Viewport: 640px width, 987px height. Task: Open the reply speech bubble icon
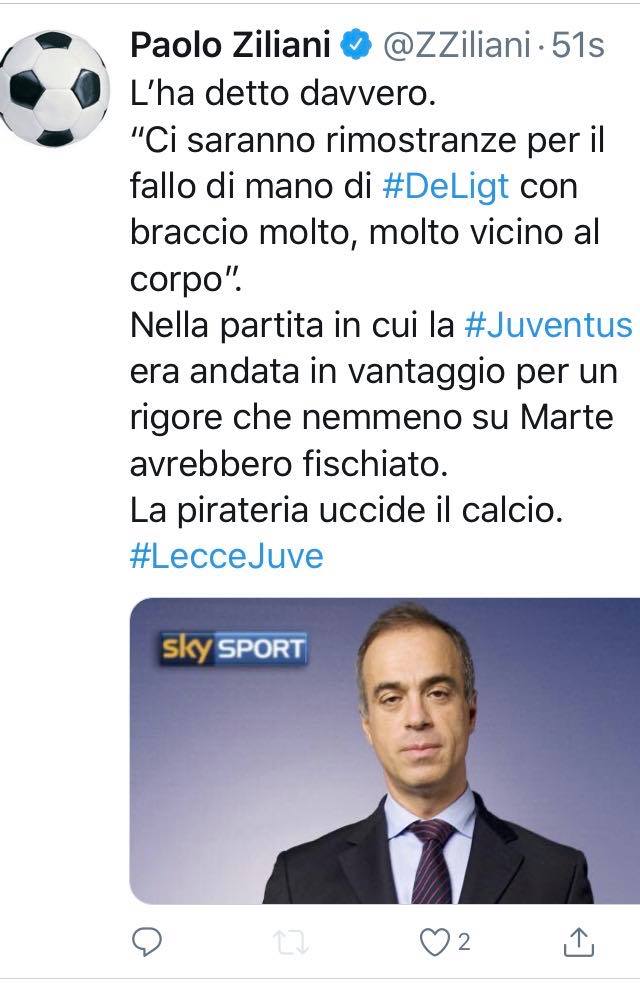[x=147, y=942]
